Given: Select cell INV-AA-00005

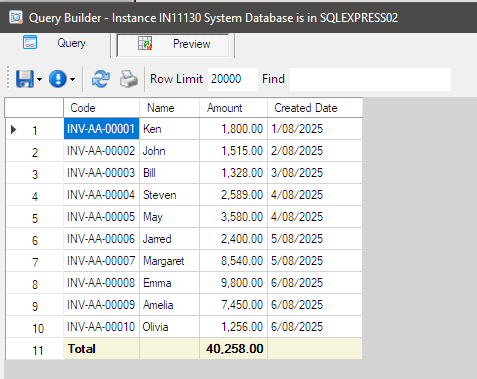Looking at the screenshot, I should point(101,217).
